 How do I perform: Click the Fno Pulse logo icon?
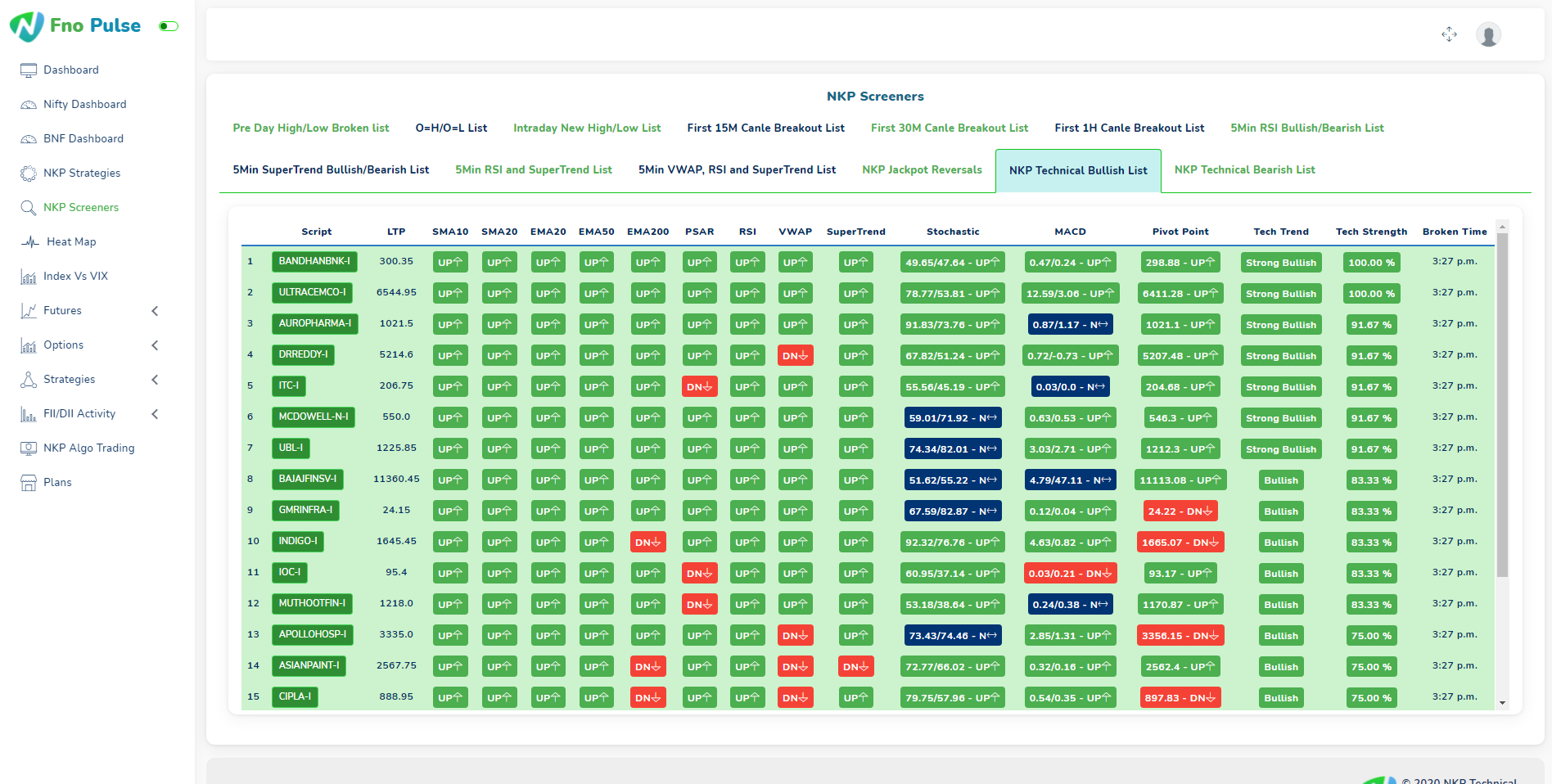[x=27, y=26]
